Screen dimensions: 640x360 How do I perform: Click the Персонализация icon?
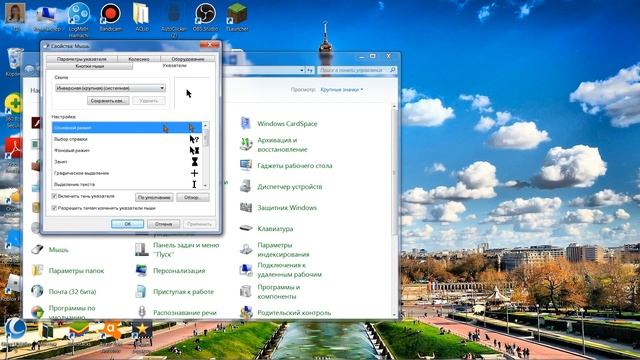(141, 270)
